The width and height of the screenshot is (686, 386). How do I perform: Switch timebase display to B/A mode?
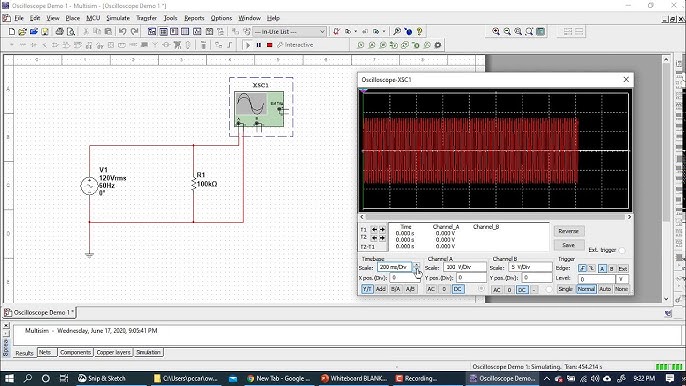coord(396,289)
